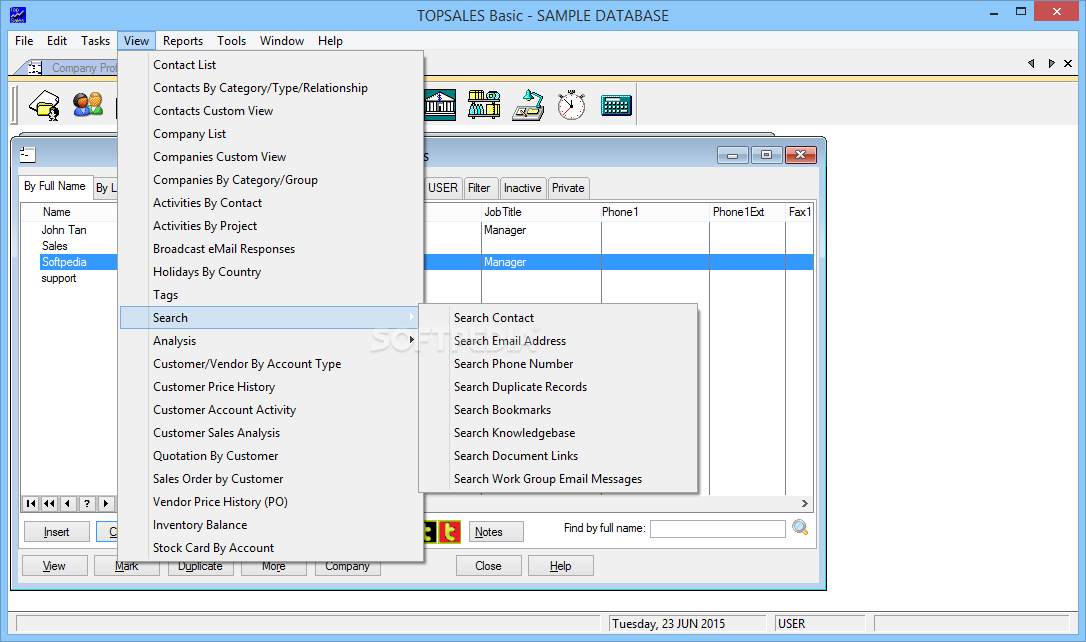The width and height of the screenshot is (1086, 642).
Task: Go to next record arrow button
Action: [x=105, y=503]
